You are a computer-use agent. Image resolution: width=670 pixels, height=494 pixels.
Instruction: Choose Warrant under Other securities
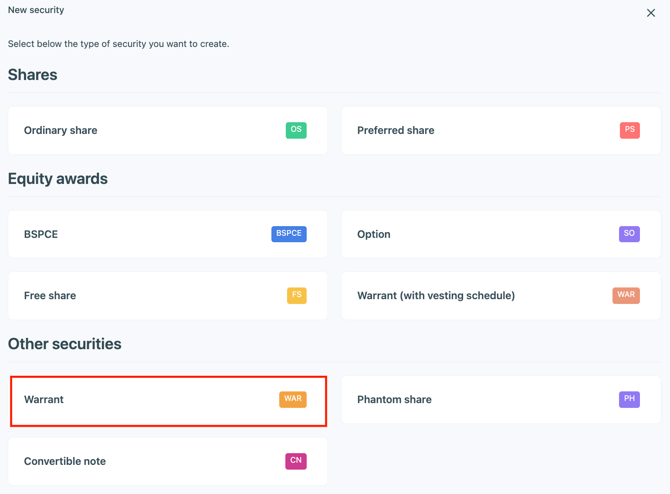[x=44, y=400]
